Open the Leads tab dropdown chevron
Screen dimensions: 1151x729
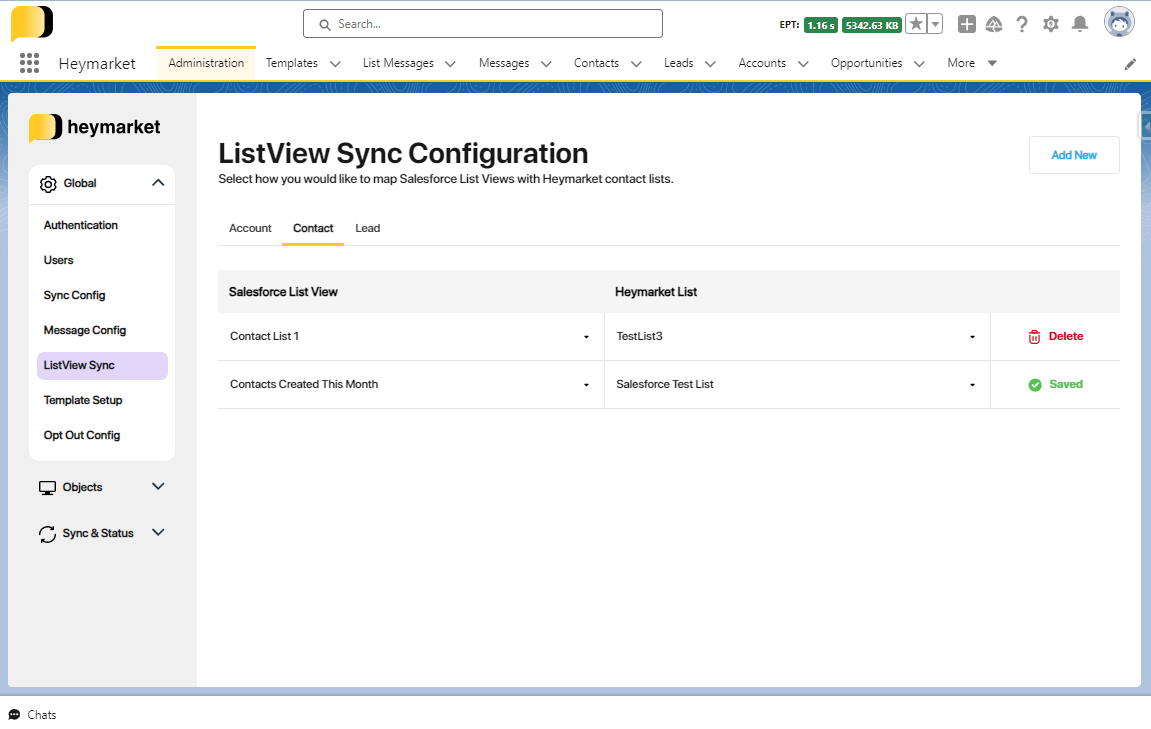point(711,64)
